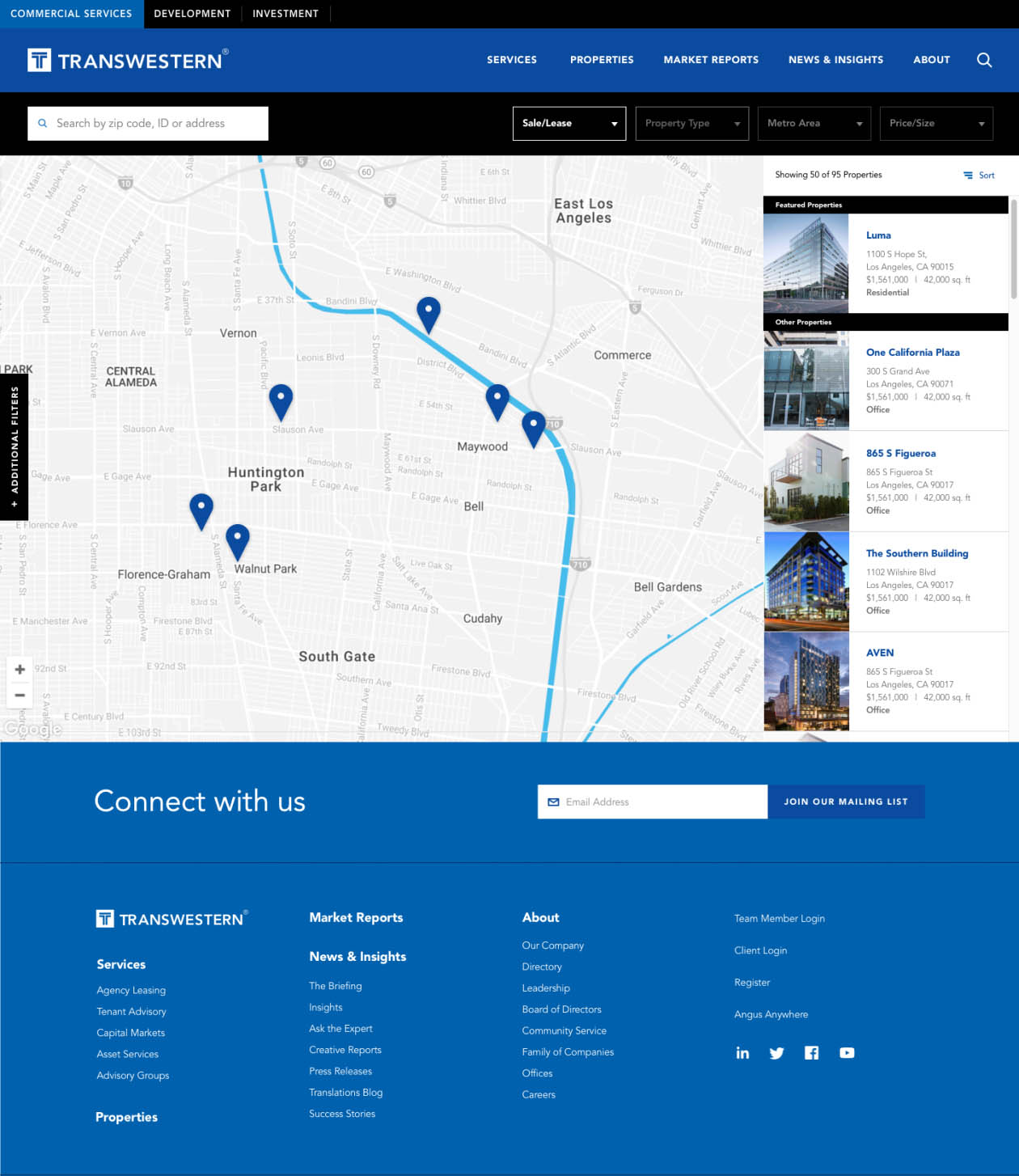This screenshot has width=1019, height=1176.
Task: Open the Success Stories footer link
Action: 342,1114
